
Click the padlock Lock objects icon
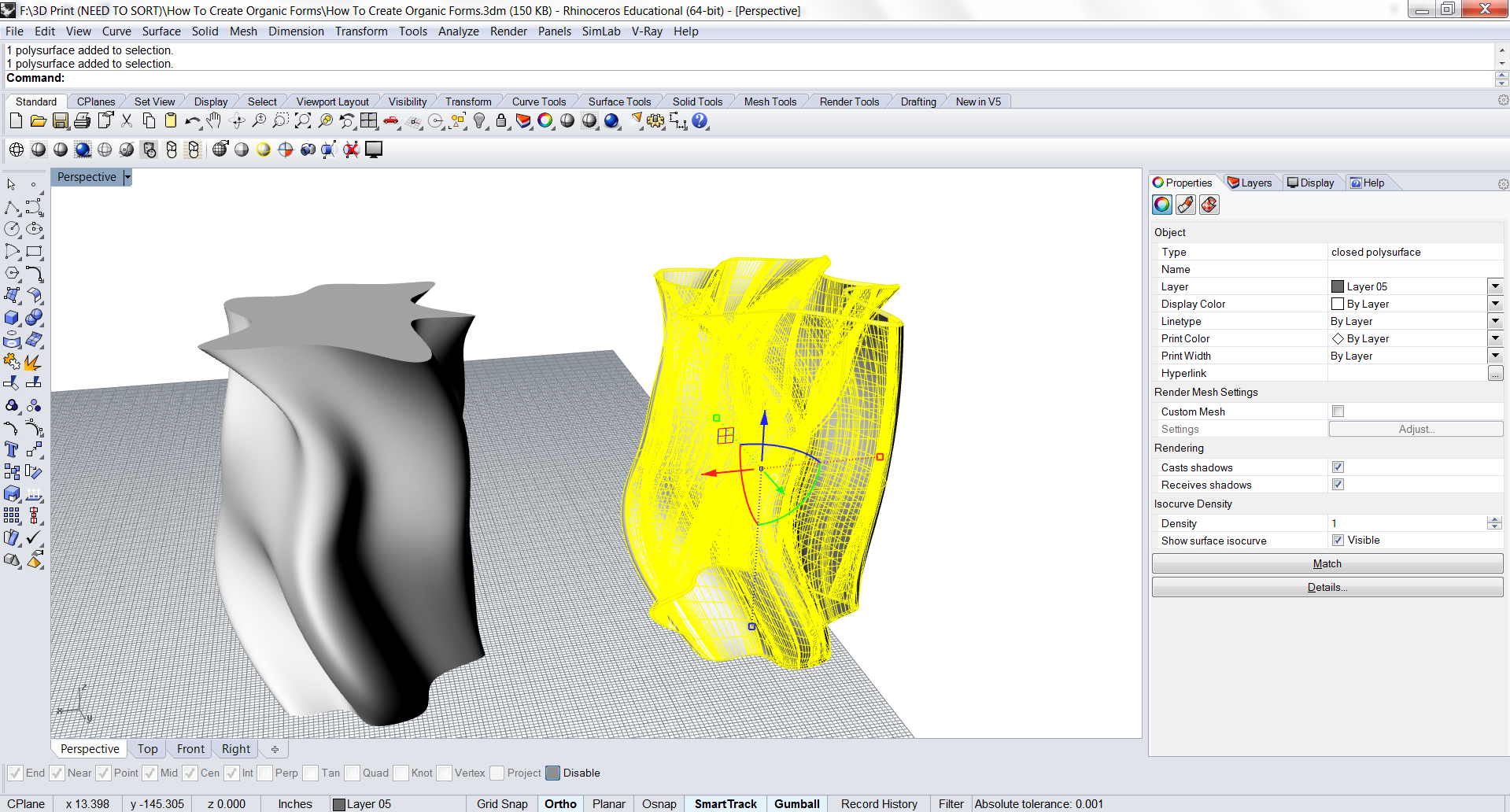501,121
